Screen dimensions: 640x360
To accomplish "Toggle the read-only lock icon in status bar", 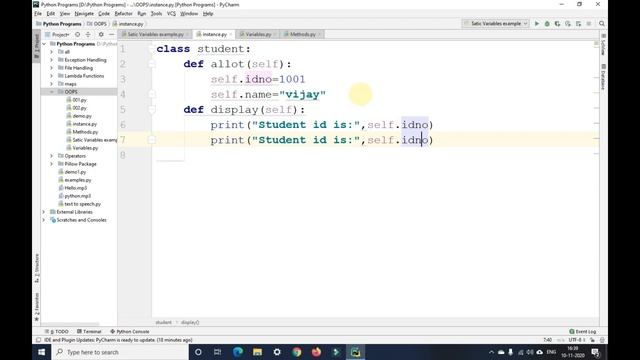I will [x=592, y=340].
